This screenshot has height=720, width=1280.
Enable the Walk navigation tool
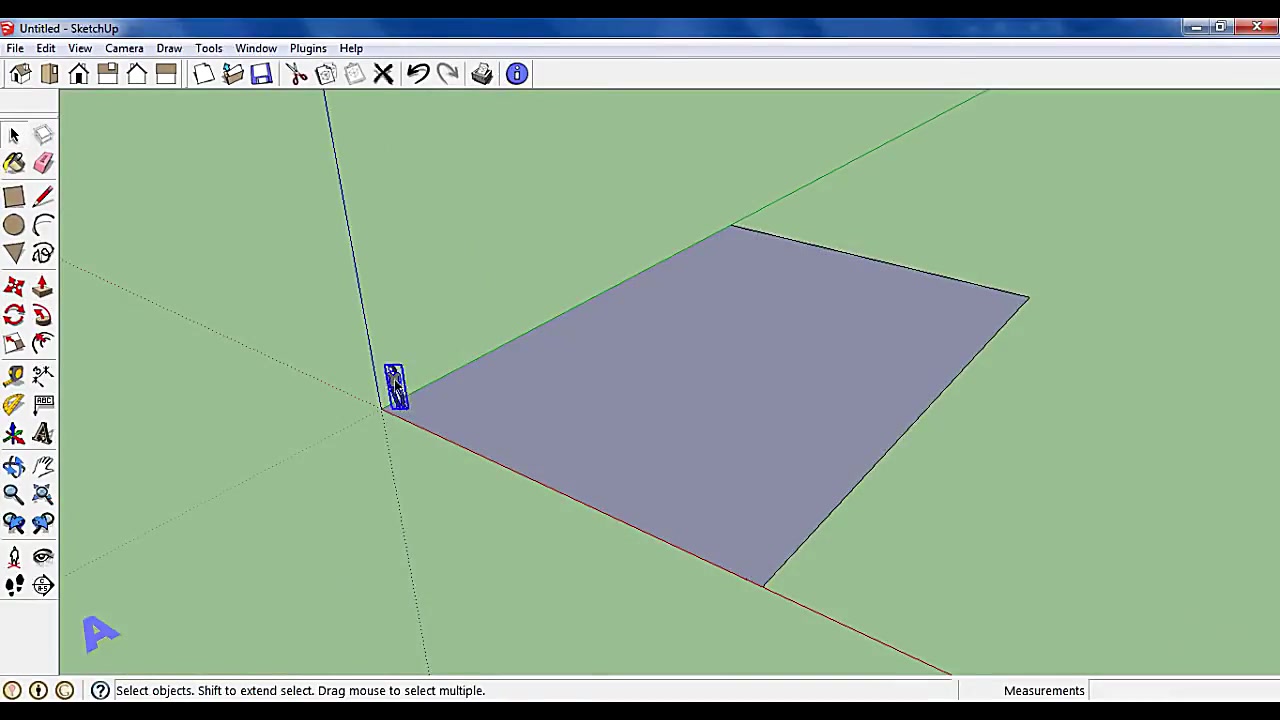point(14,585)
